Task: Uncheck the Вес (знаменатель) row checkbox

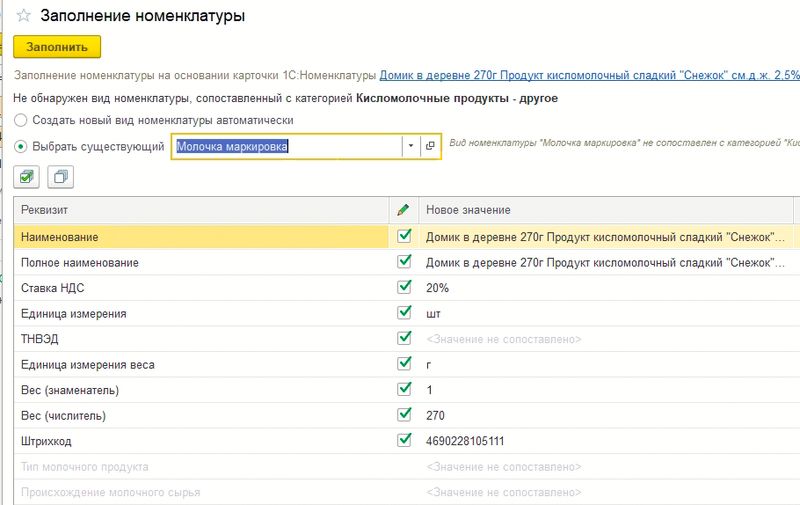Action: point(404,389)
